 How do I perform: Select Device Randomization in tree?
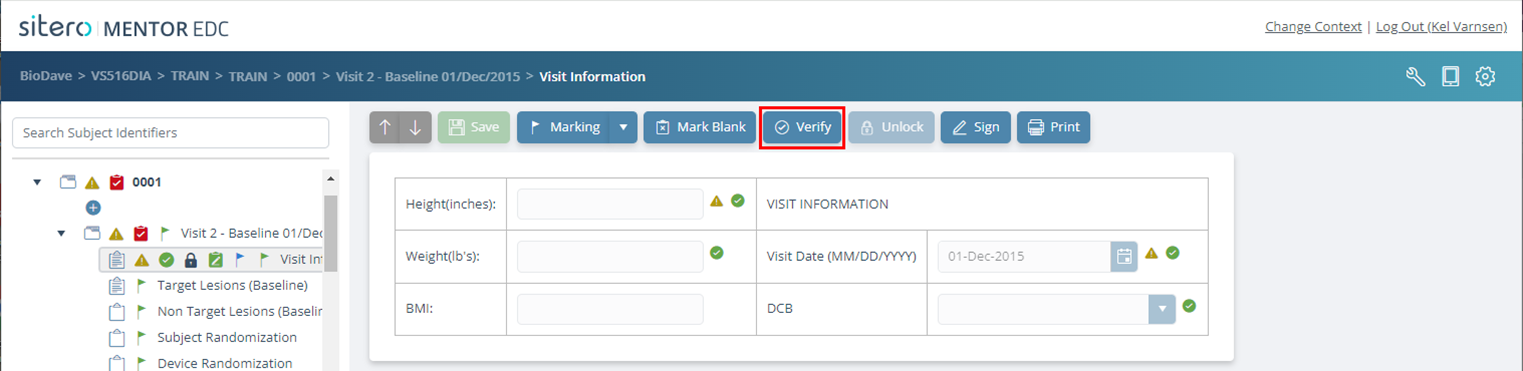(225, 363)
